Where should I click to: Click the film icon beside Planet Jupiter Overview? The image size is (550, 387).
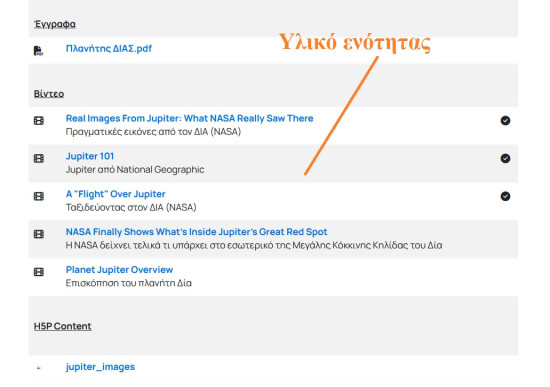tap(39, 272)
